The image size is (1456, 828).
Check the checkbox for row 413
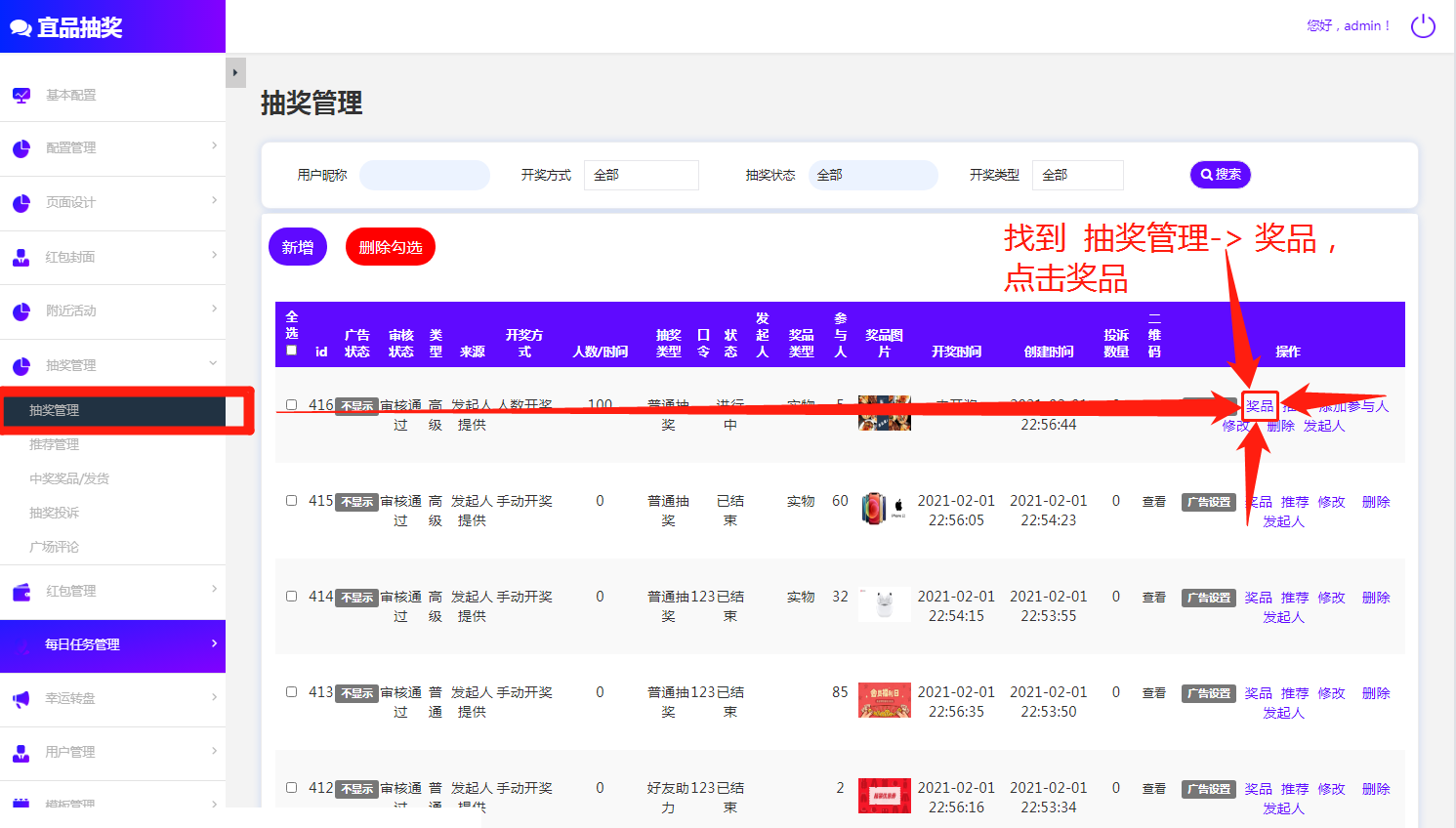(291, 691)
